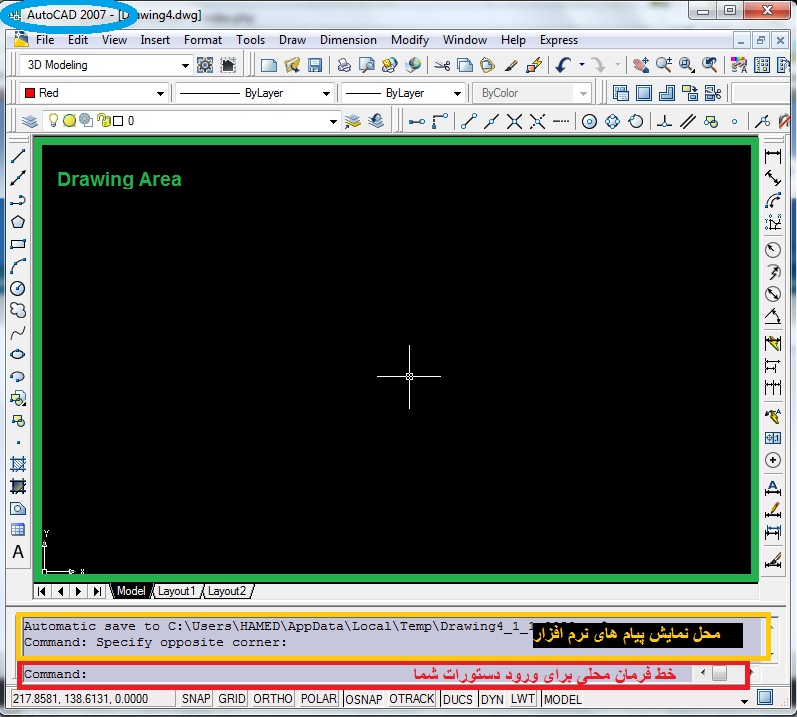The image size is (797, 717).
Task: Enable OSNAP object snap toggle
Action: point(364,699)
